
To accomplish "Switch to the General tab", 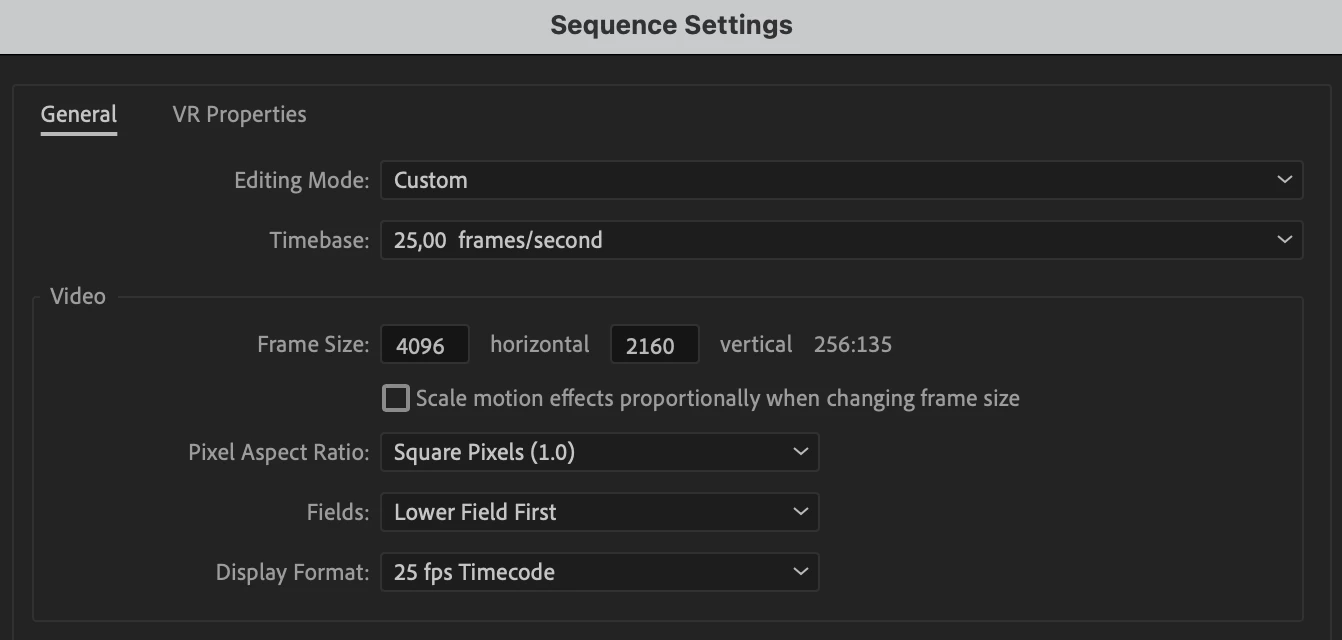I will (x=79, y=115).
